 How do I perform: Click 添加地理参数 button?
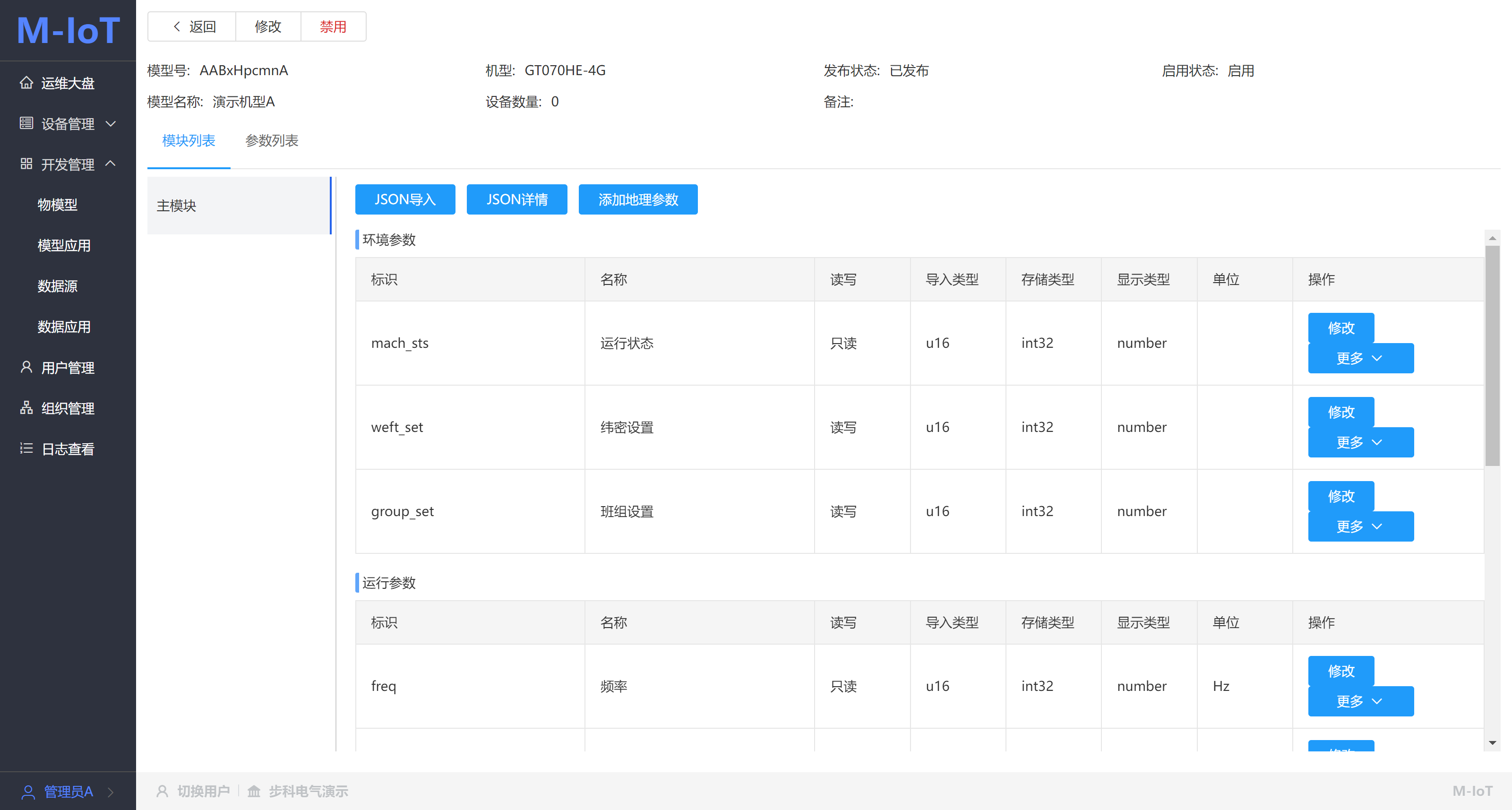638,199
